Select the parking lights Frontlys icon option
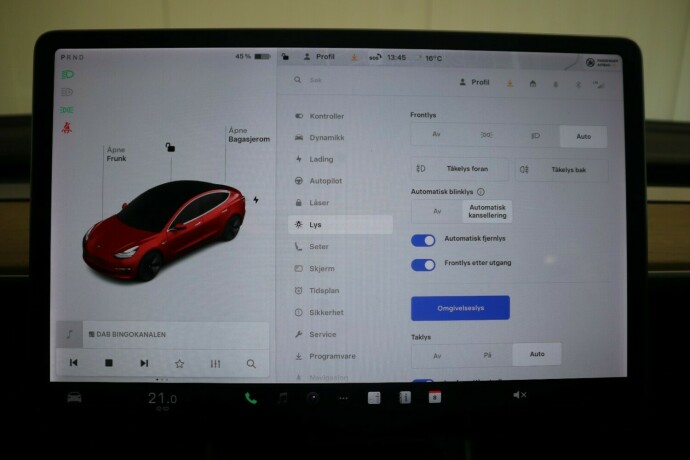Viewport: 690px width, 460px height. coord(486,135)
